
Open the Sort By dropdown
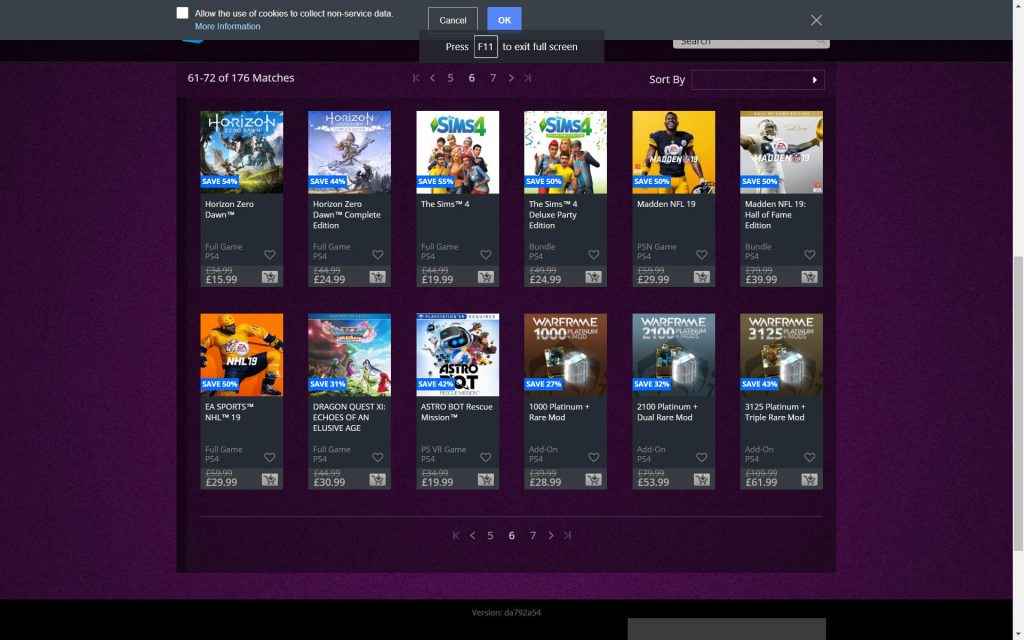pos(758,80)
